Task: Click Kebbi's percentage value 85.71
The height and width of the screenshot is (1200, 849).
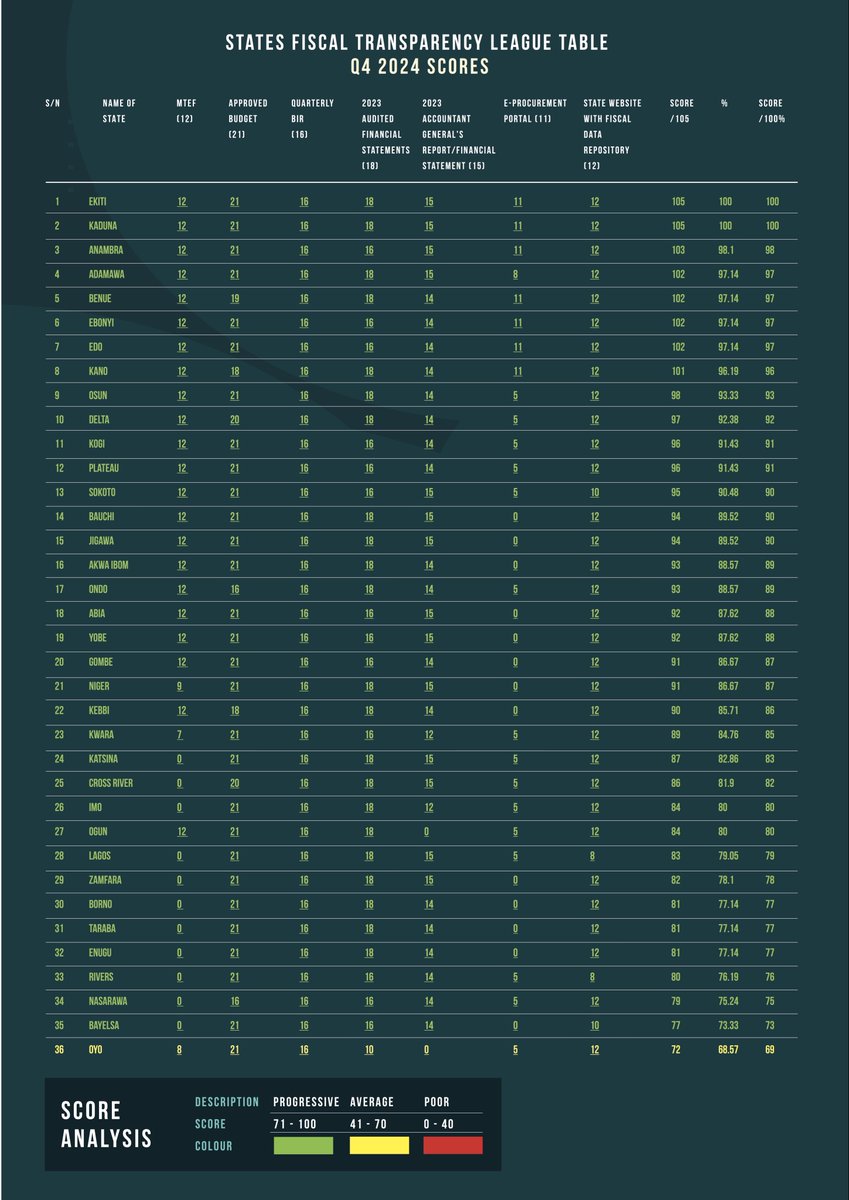Action: (x=729, y=710)
